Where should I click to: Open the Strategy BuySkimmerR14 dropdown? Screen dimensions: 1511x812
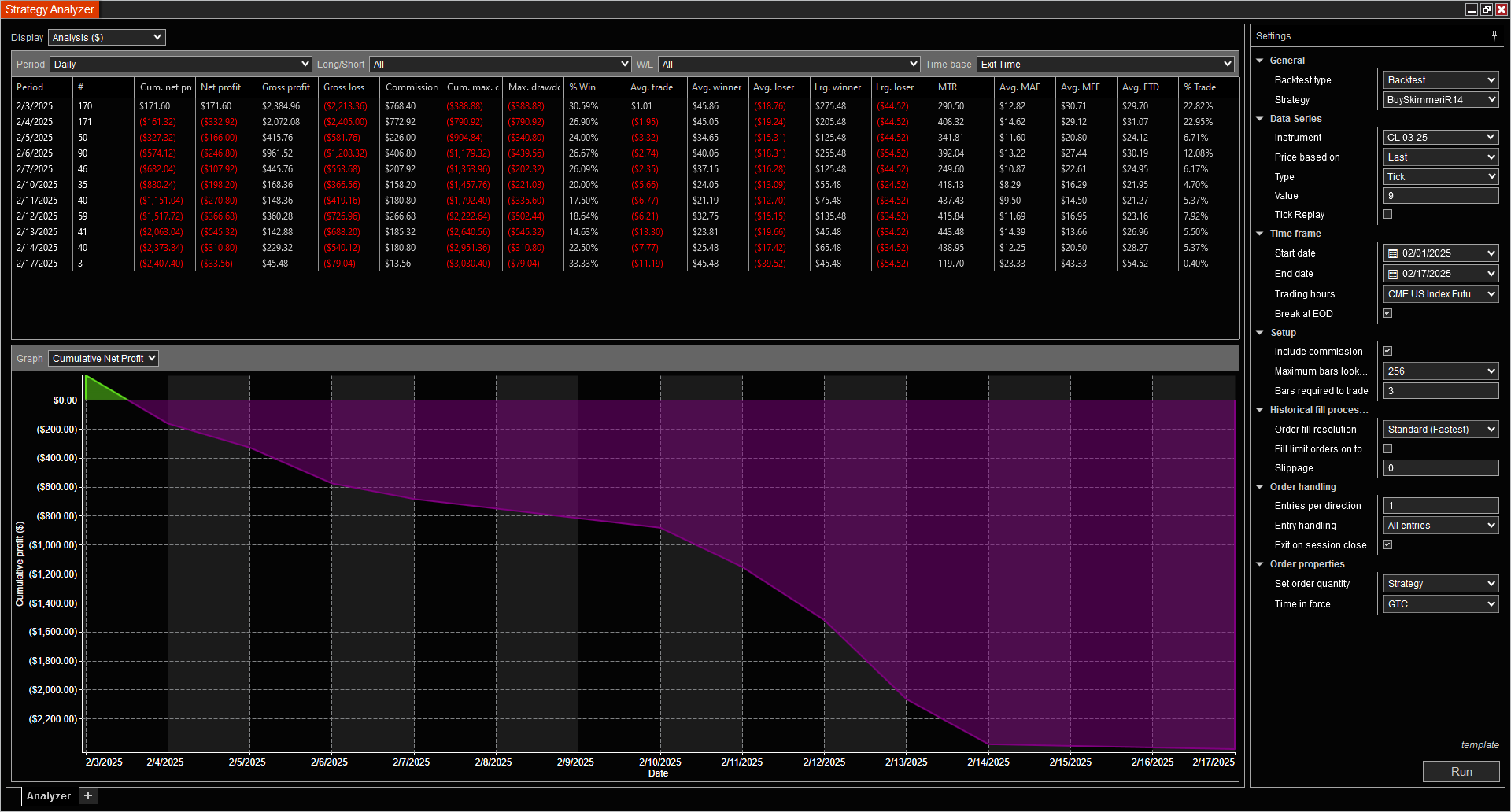click(1440, 100)
